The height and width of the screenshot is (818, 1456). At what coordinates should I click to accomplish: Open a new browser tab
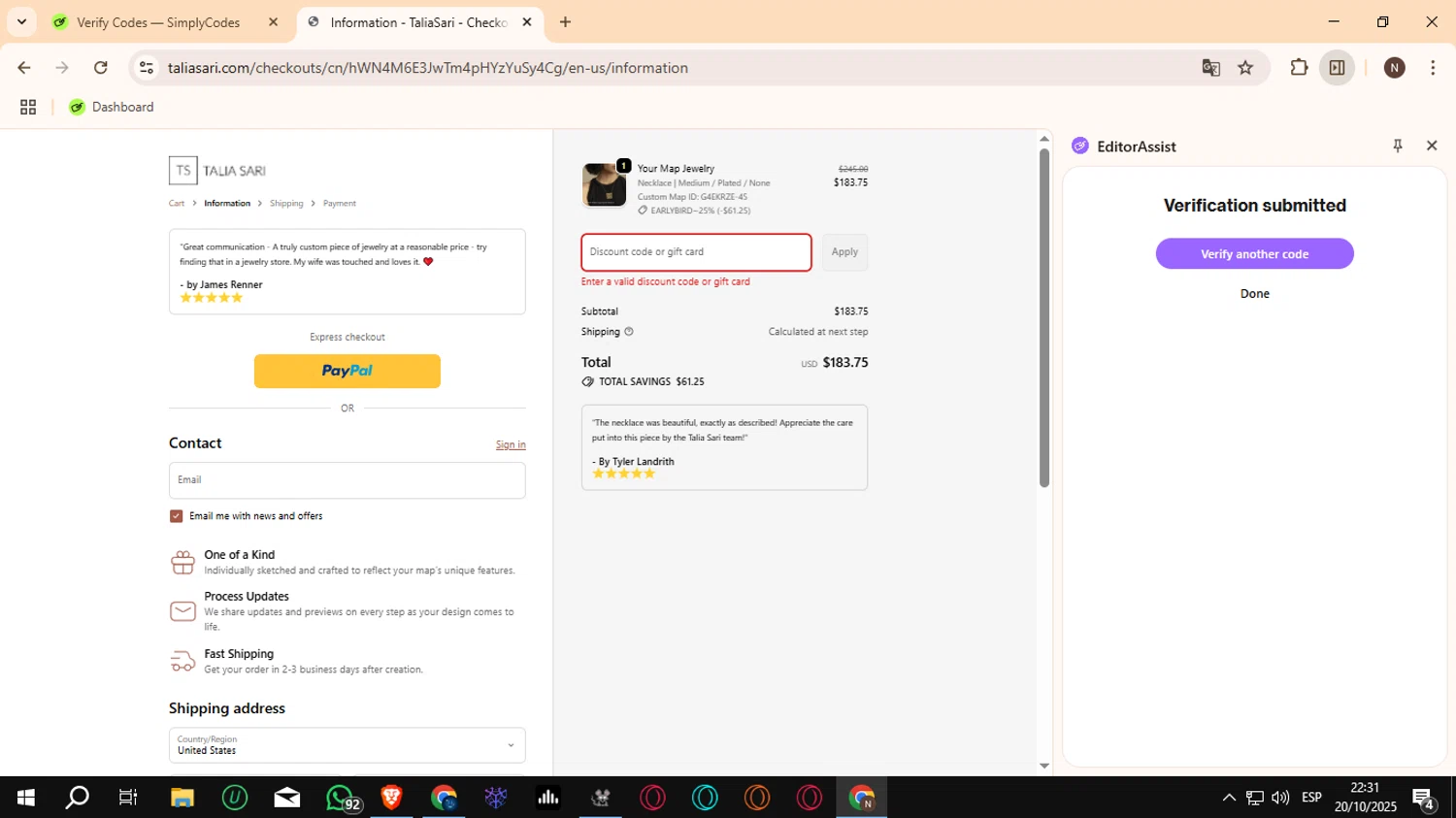click(x=566, y=22)
